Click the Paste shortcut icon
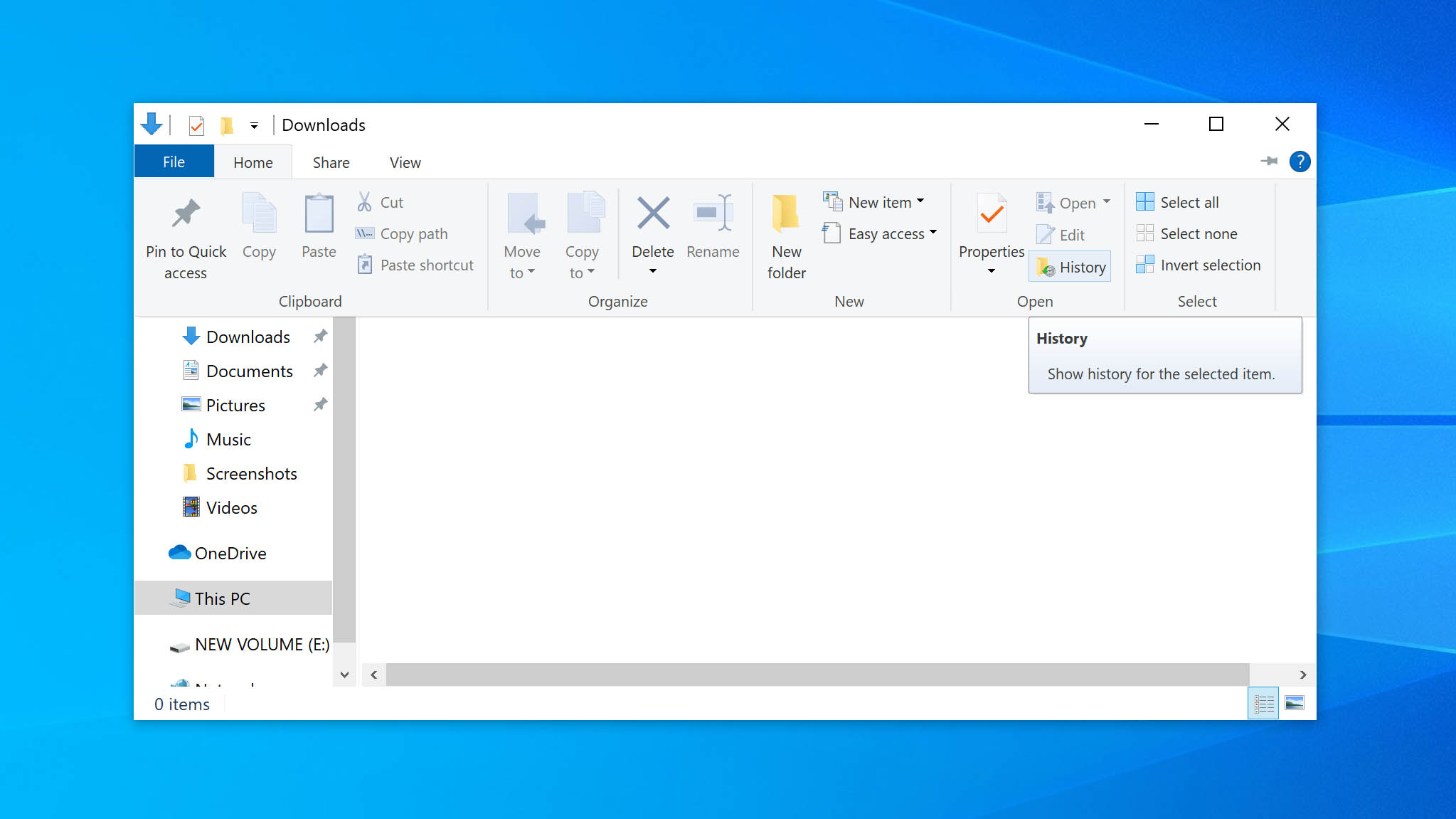1456x819 pixels. (x=364, y=265)
